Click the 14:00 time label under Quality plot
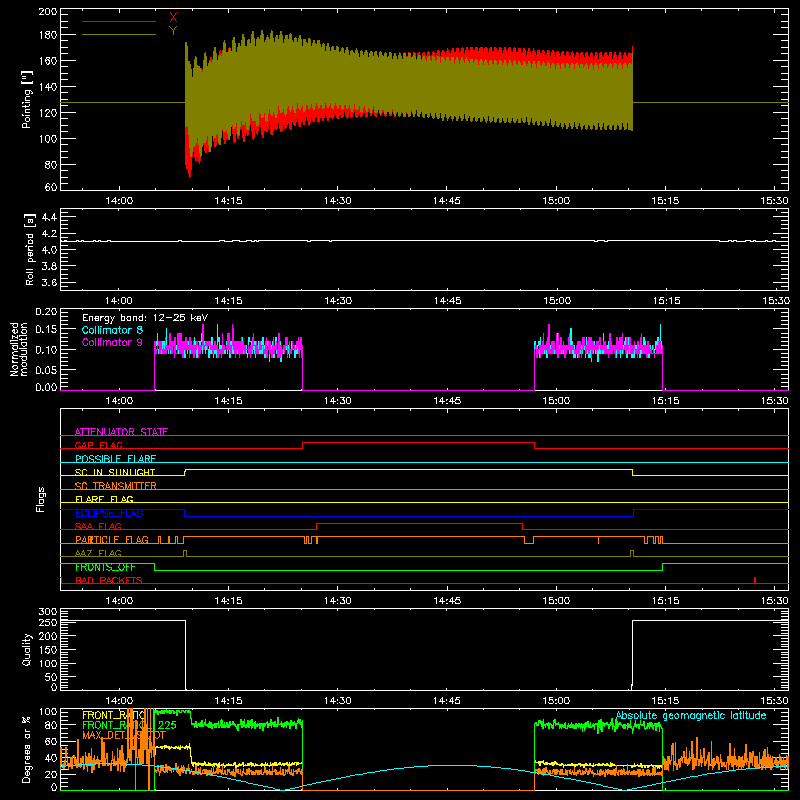 point(119,701)
